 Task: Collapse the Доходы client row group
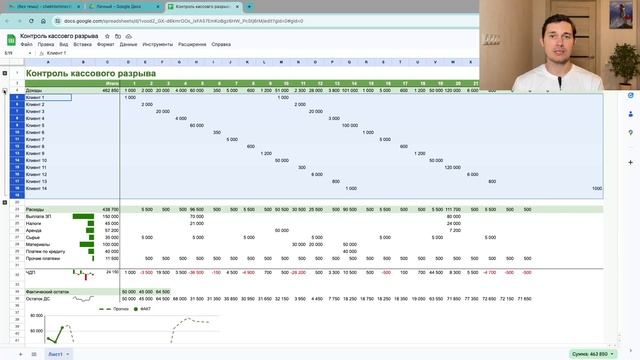click(x=5, y=91)
